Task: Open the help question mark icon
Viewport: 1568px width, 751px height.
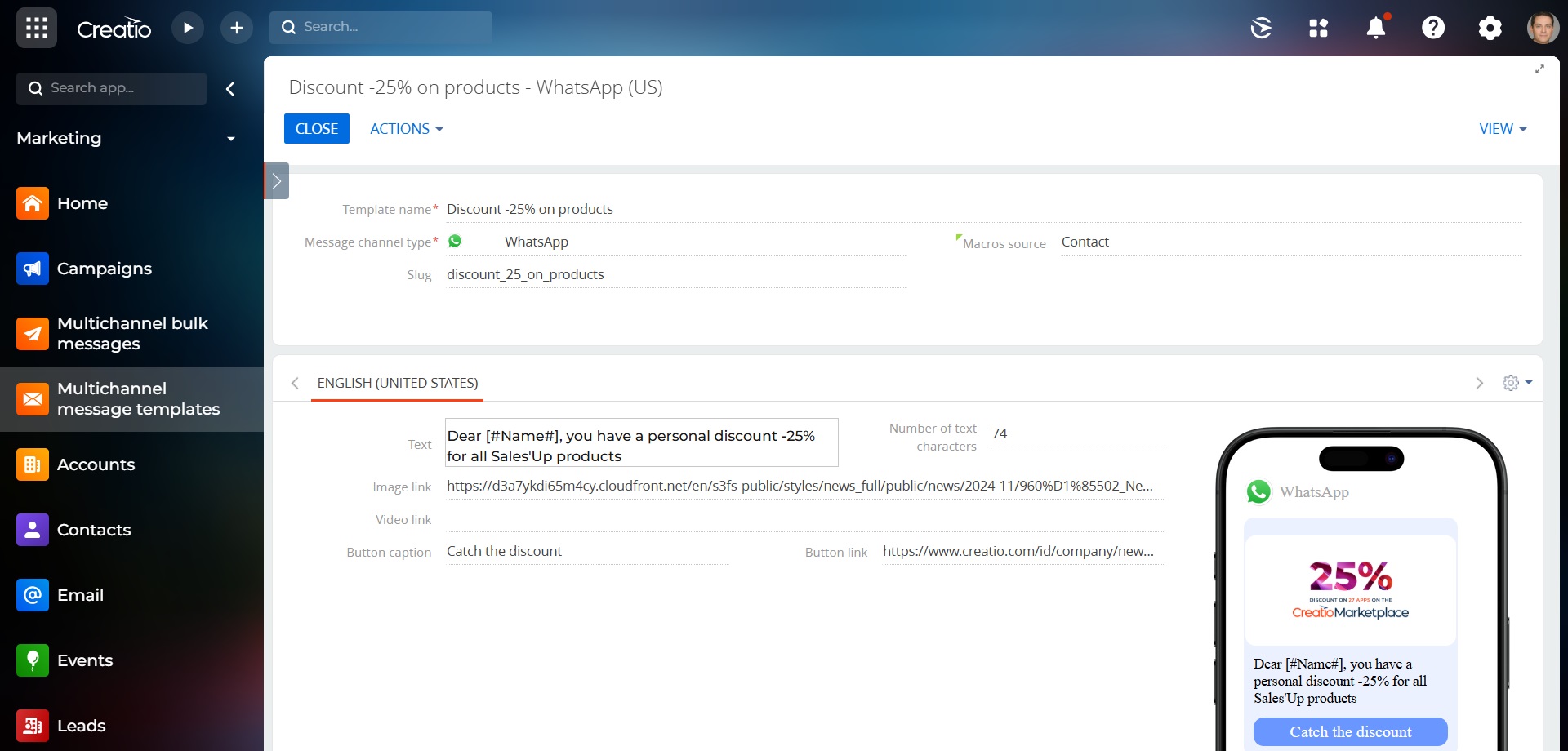Action: [1433, 28]
